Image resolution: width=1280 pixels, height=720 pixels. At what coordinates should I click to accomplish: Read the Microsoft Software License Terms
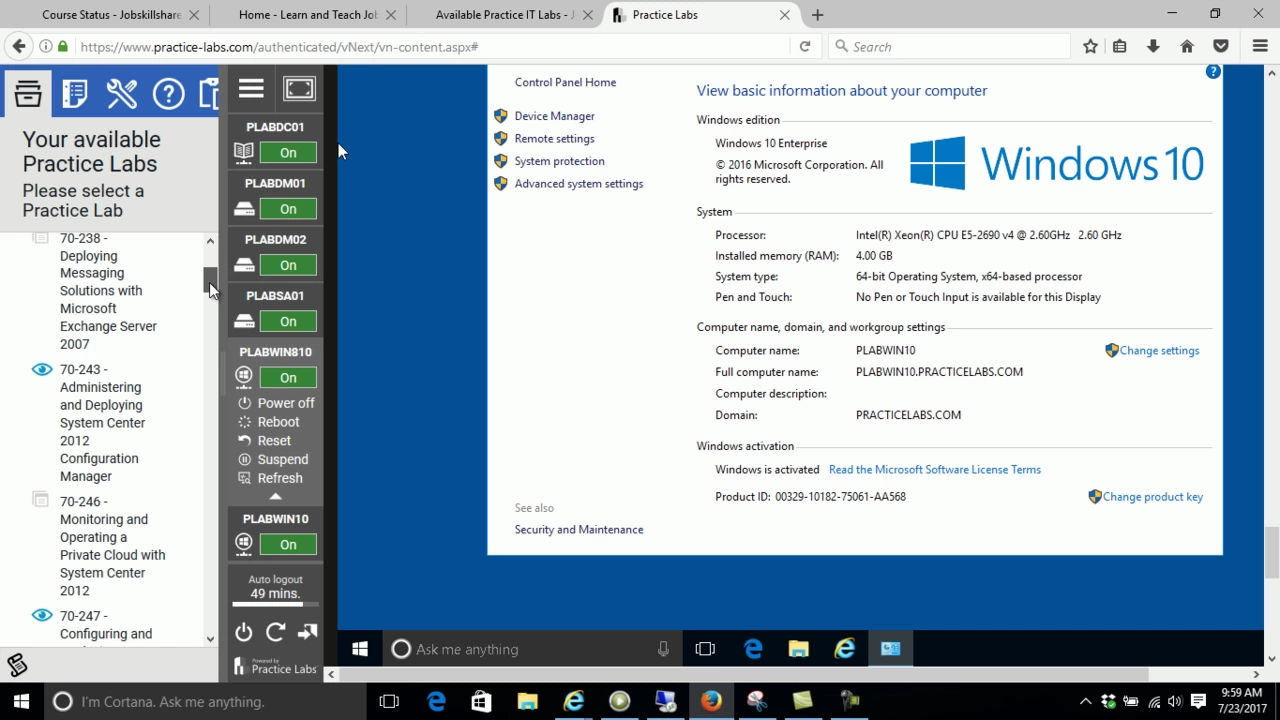934,470
